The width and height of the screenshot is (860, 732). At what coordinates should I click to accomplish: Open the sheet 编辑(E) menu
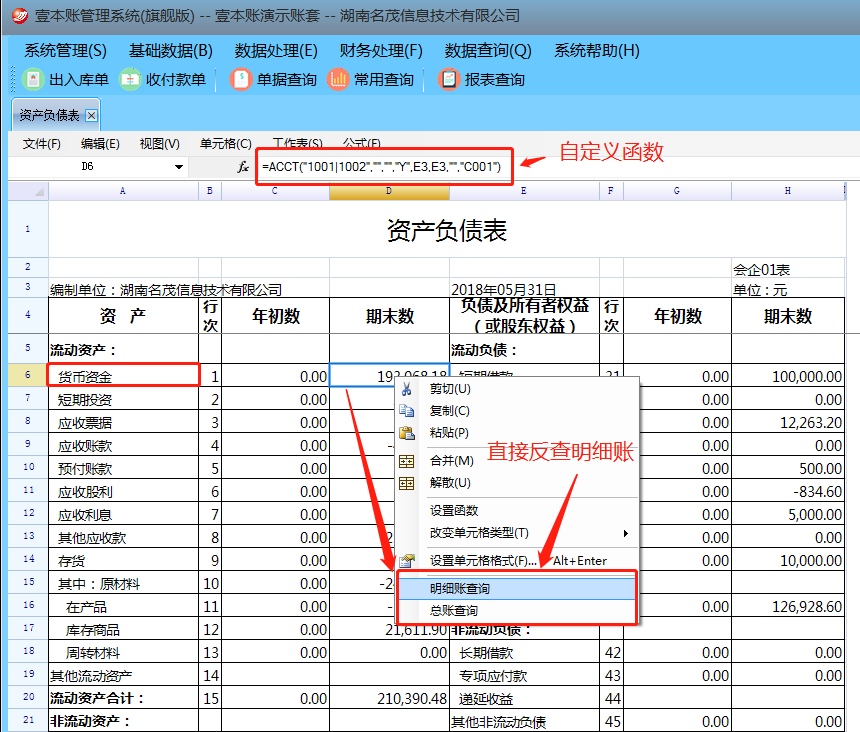pyautogui.click(x=100, y=144)
